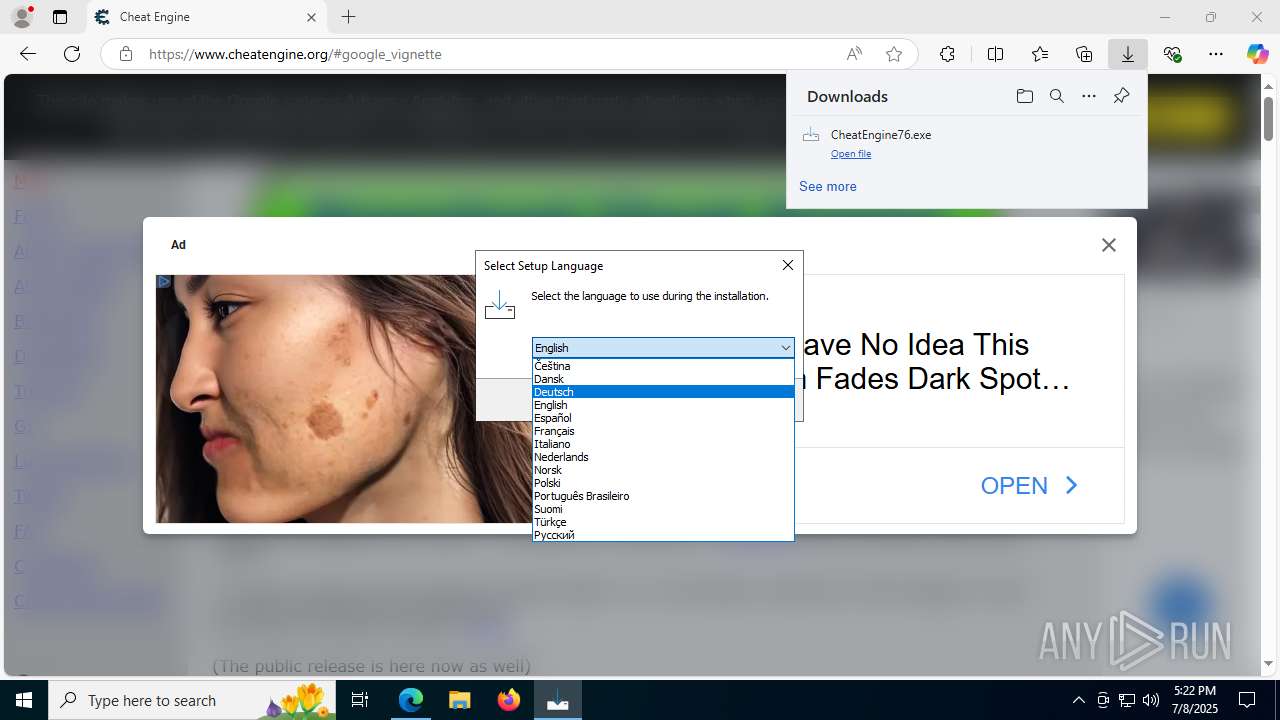Open Collections icon in Edge toolbar
The image size is (1280, 720).
[1084, 54]
